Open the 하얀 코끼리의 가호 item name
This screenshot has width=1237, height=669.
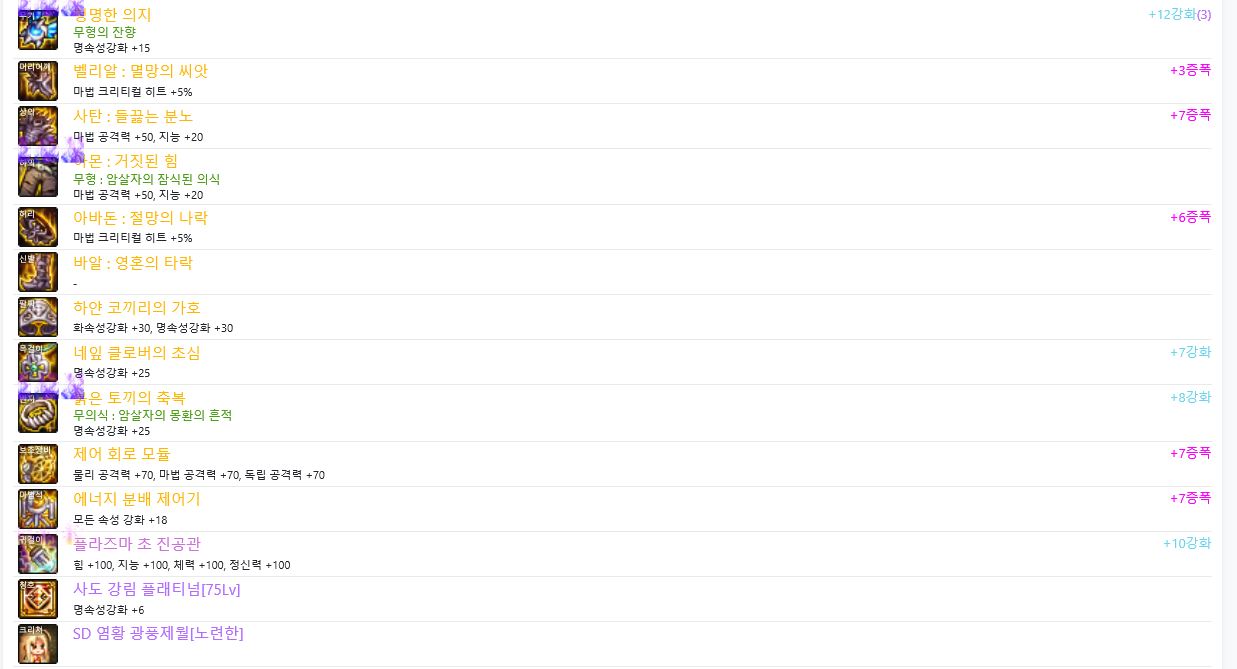(x=137, y=307)
